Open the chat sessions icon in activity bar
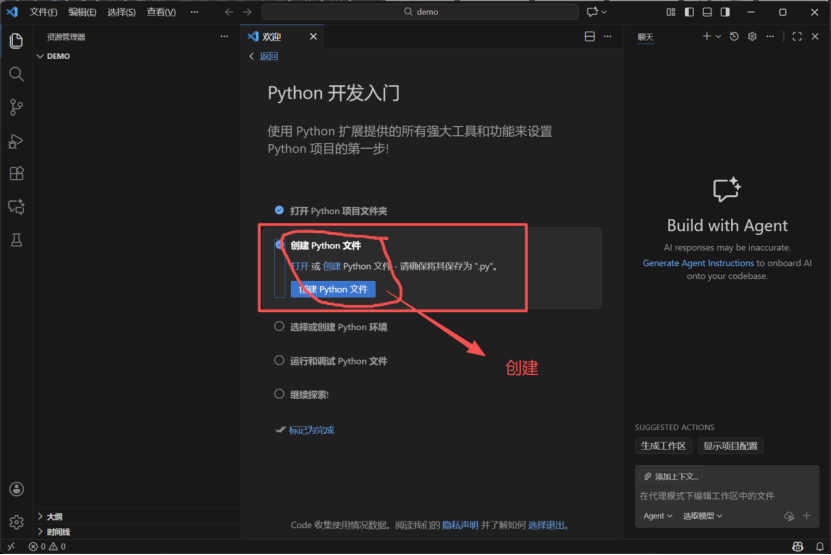 click(x=16, y=207)
